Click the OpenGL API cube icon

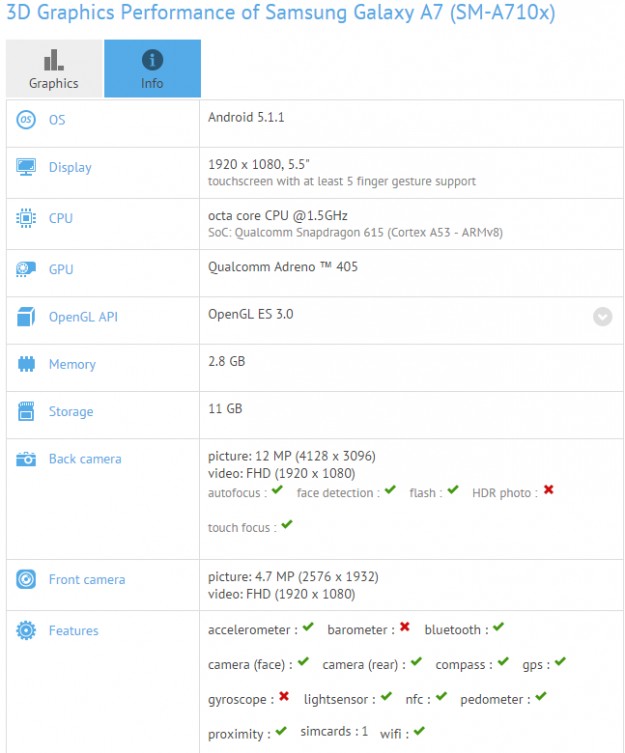26,317
